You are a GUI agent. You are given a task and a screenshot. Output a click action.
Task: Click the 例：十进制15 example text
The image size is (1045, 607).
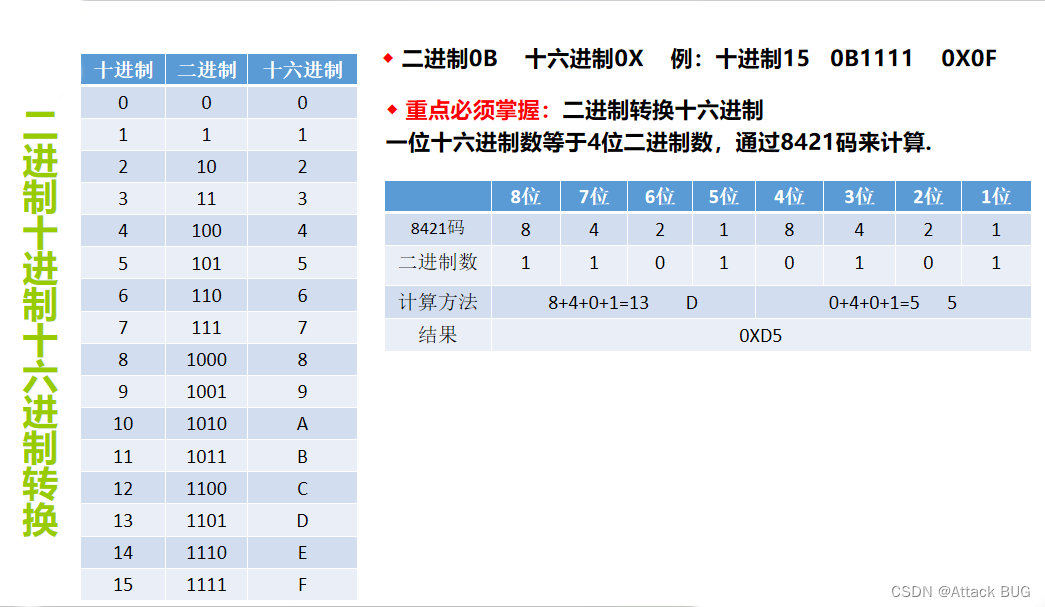[x=740, y=59]
